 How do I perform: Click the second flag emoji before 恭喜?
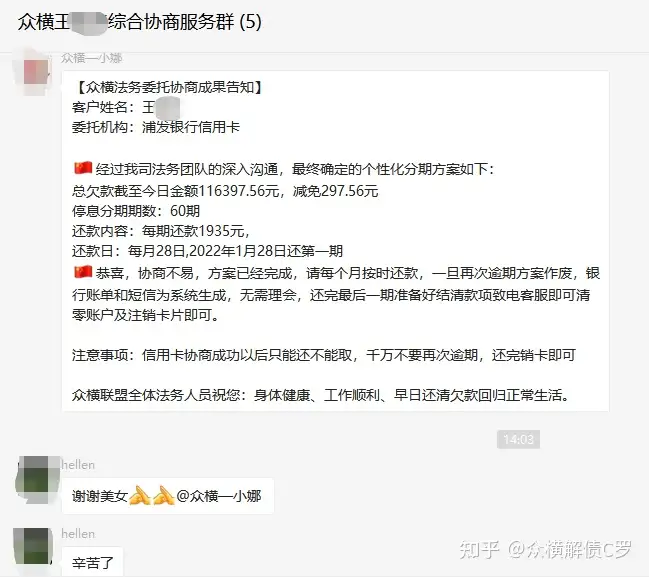click(x=83, y=272)
